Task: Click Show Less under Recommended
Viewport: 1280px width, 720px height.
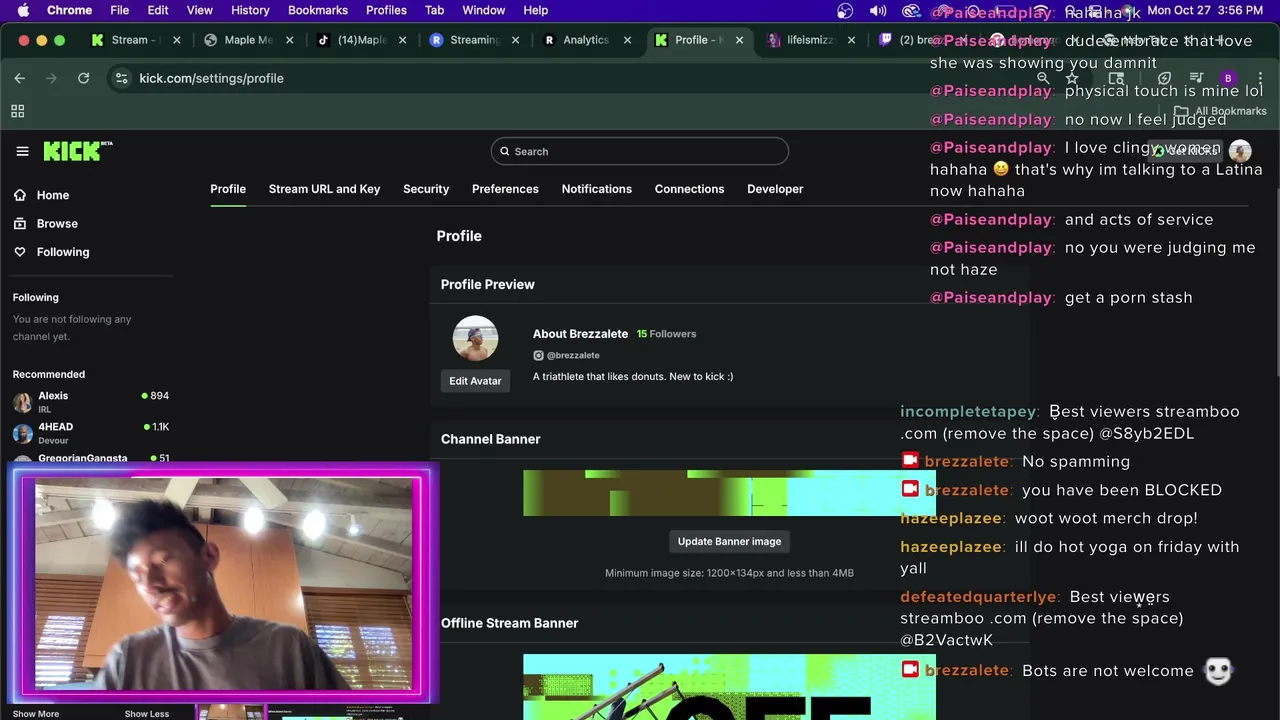Action: [x=146, y=713]
